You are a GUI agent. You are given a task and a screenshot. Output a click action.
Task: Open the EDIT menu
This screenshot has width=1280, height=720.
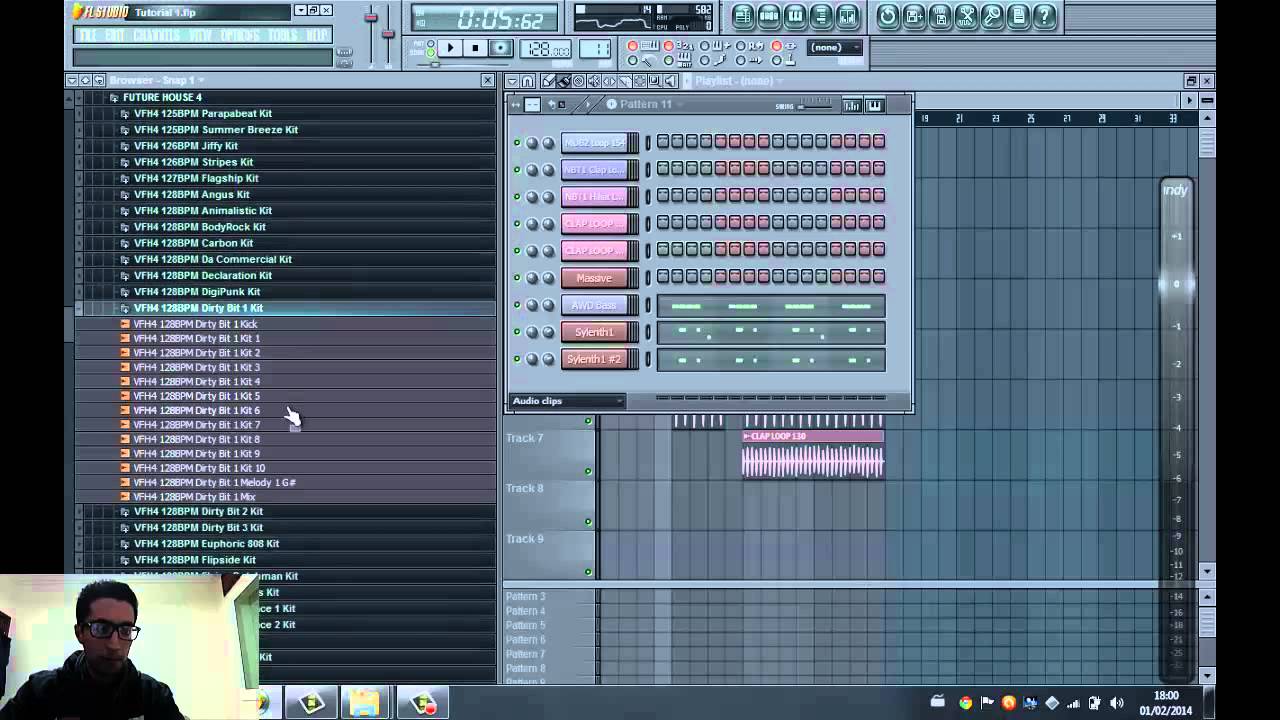coord(115,36)
